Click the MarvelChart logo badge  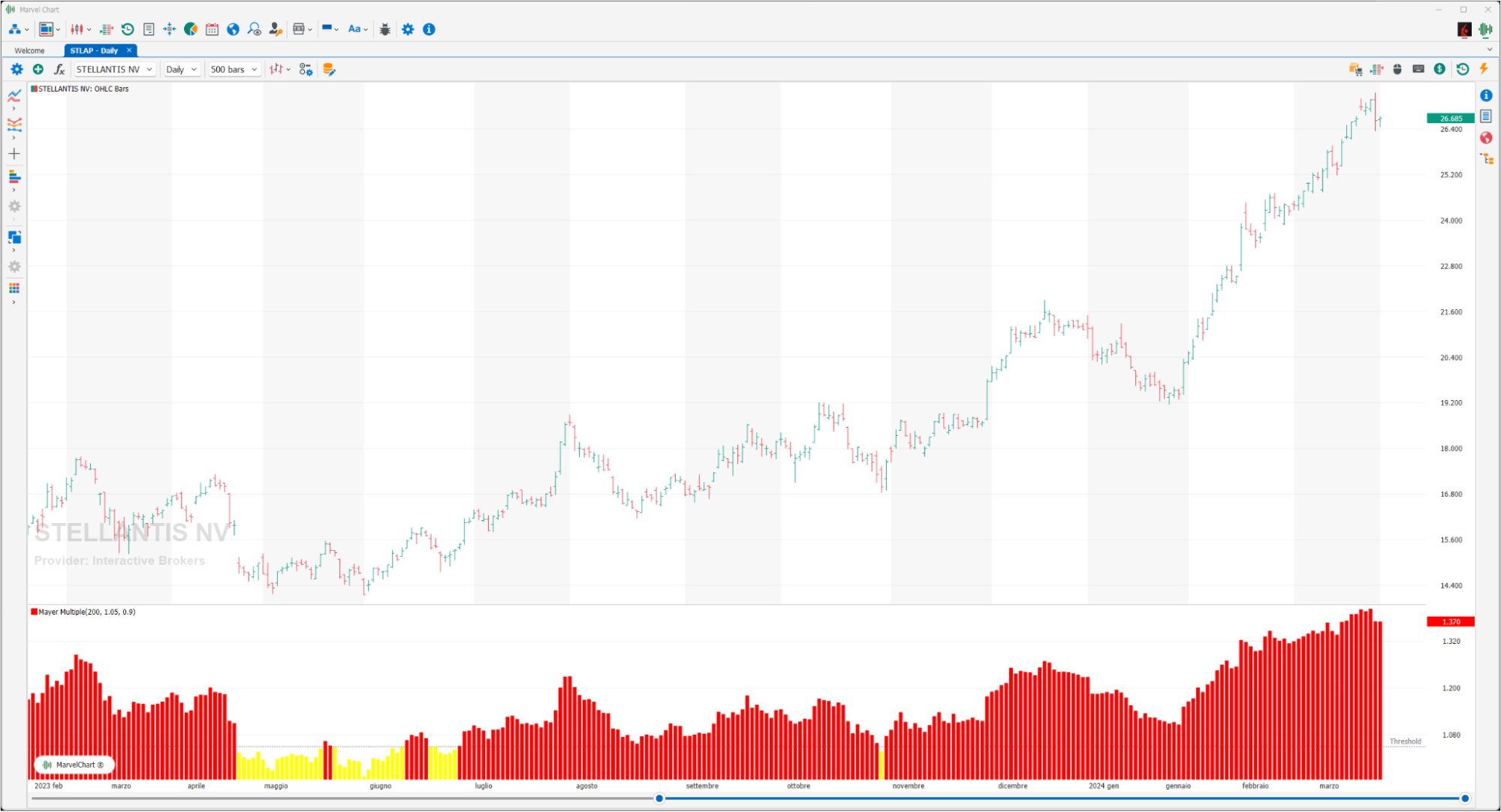(74, 765)
